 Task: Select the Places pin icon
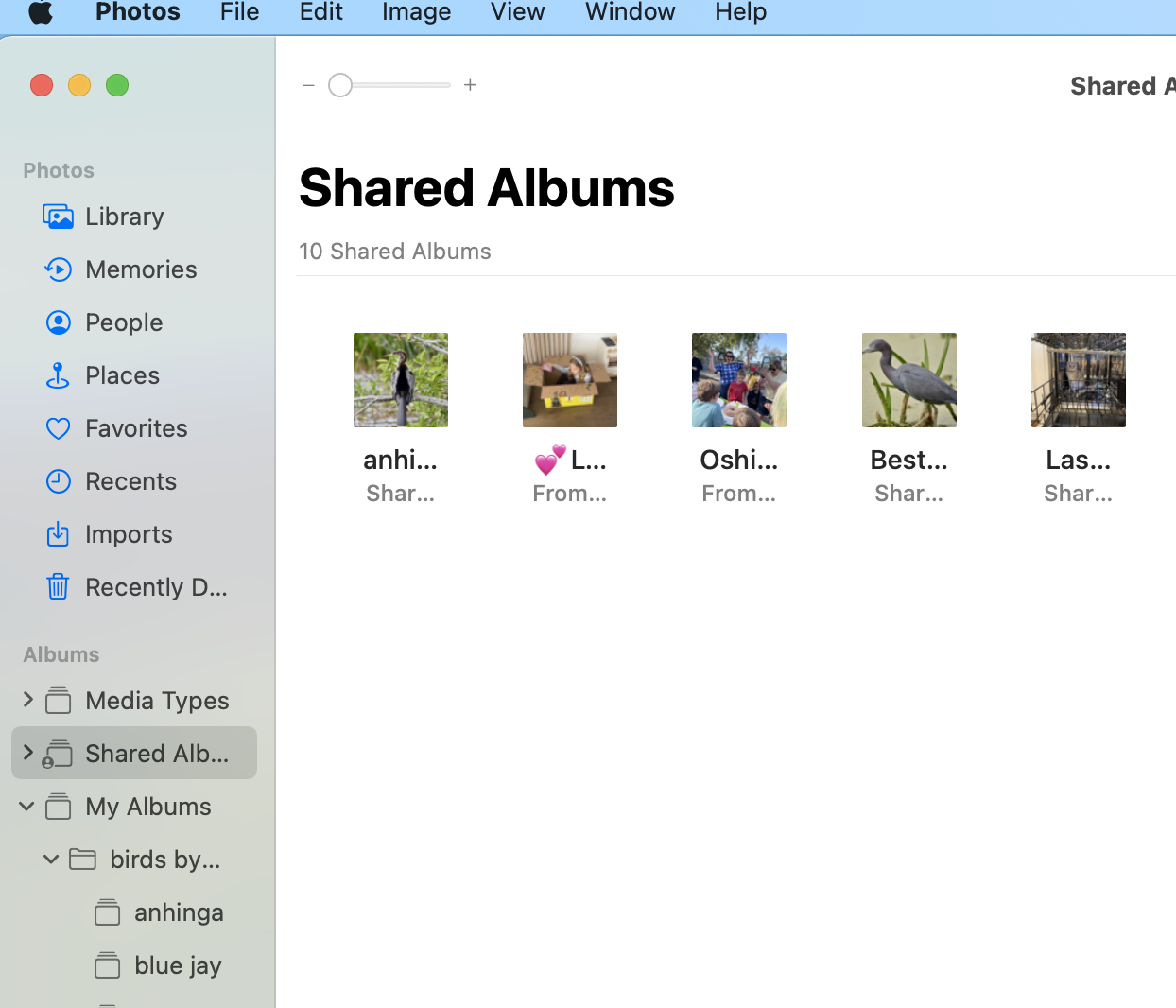[x=58, y=375]
